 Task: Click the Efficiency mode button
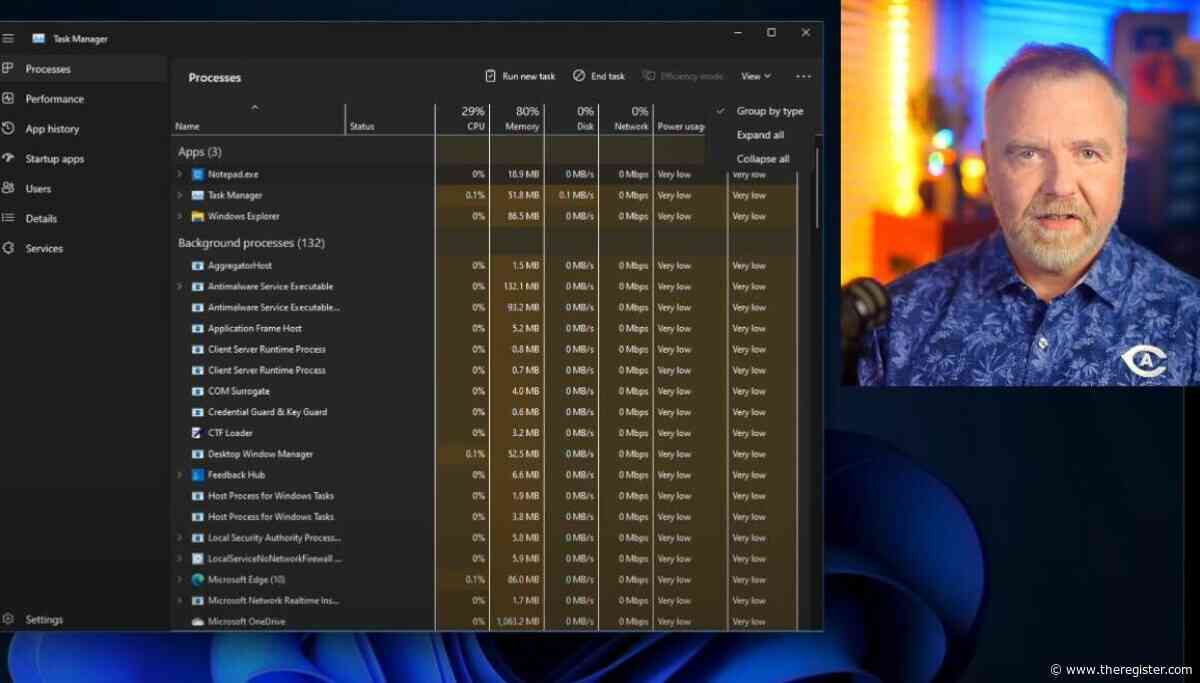(683, 76)
